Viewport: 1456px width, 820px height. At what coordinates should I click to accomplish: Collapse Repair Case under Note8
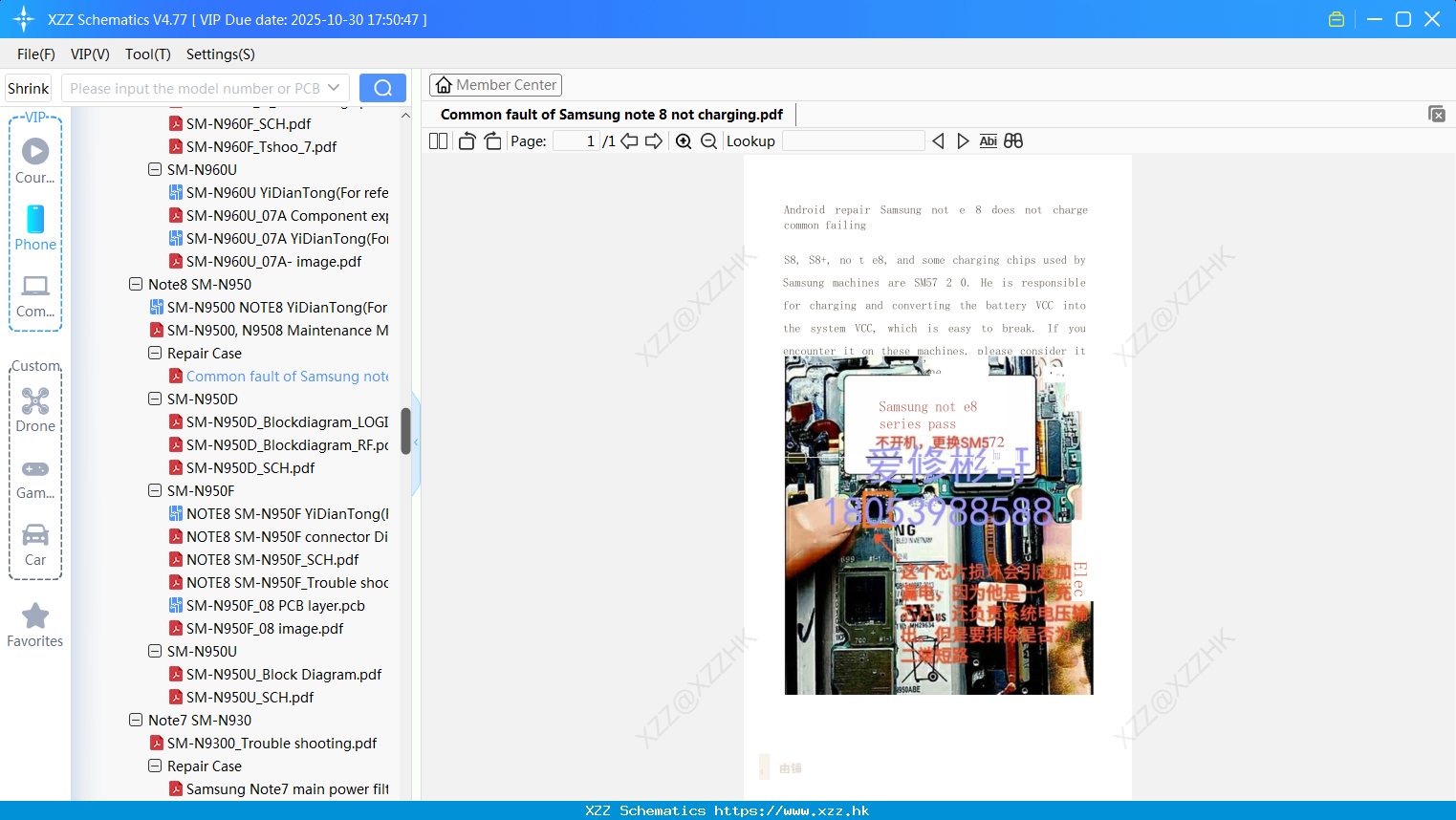coord(155,353)
